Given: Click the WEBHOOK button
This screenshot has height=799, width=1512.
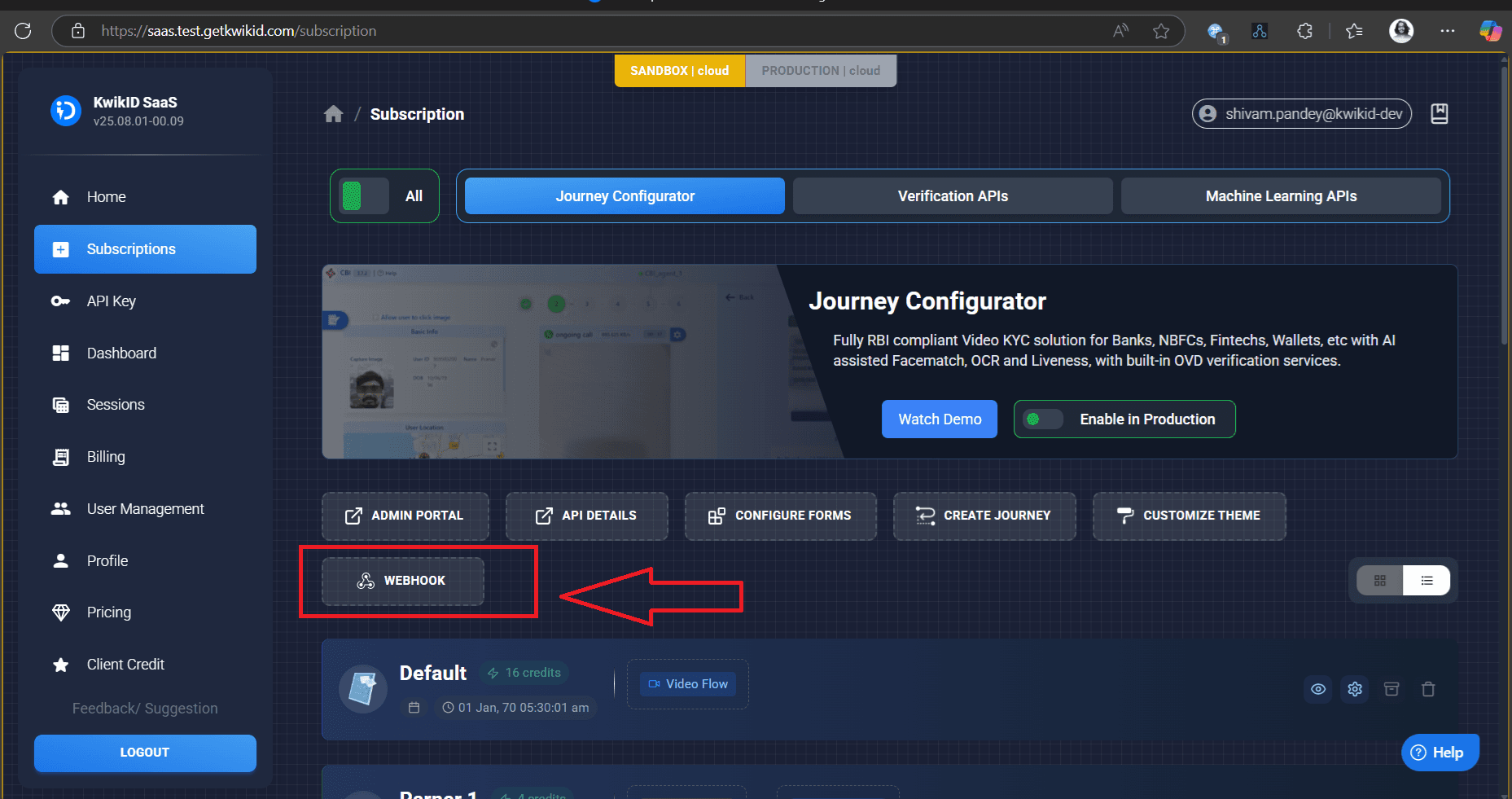Looking at the screenshot, I should 403,581.
